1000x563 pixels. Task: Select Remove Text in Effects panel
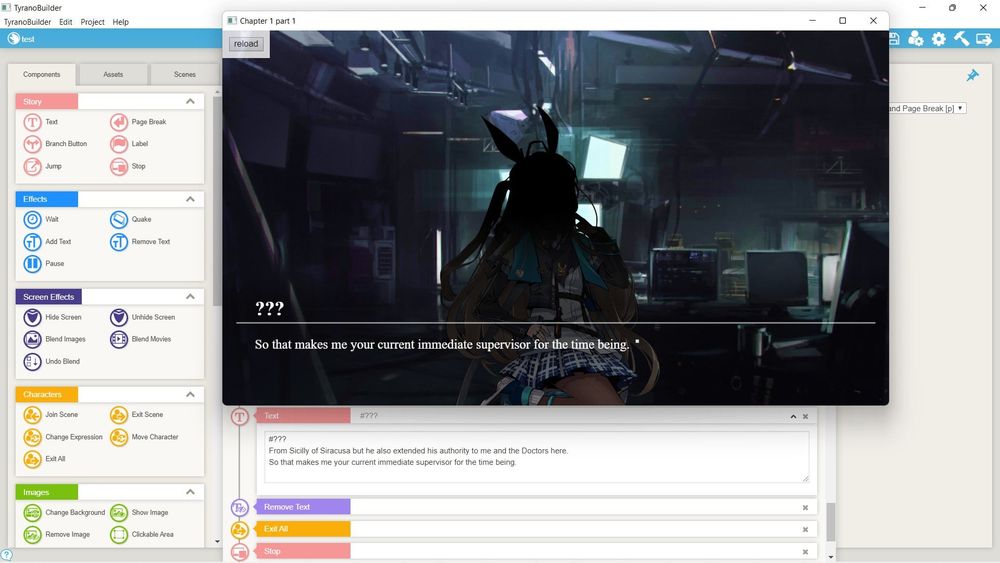tap(140, 242)
